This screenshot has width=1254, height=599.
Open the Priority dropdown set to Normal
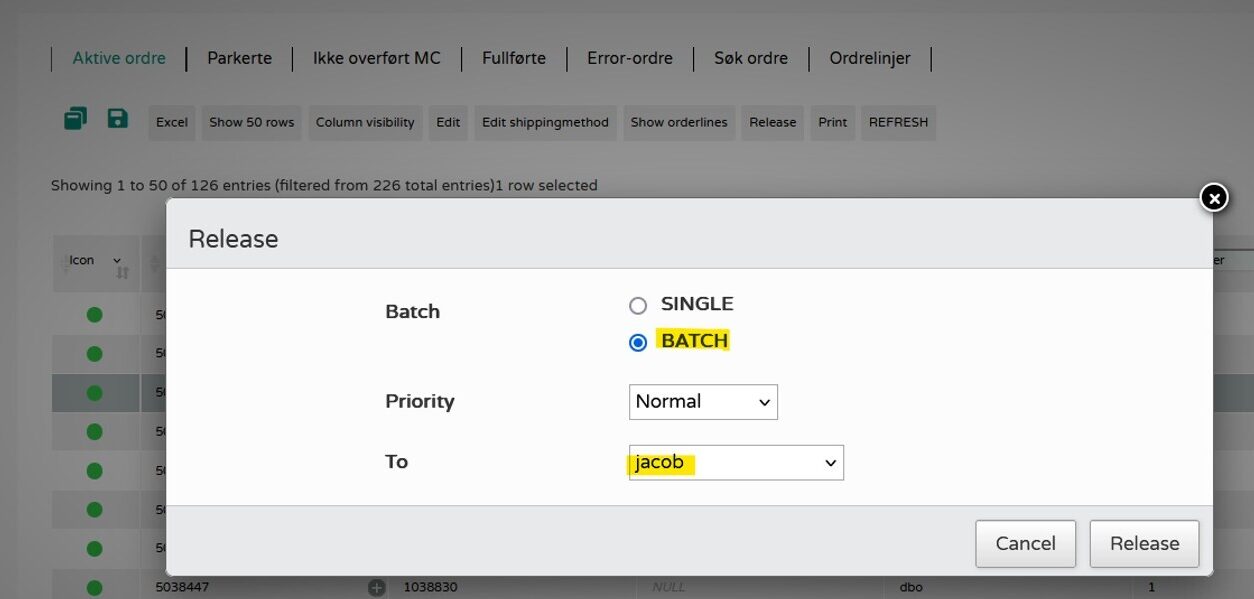pos(703,402)
